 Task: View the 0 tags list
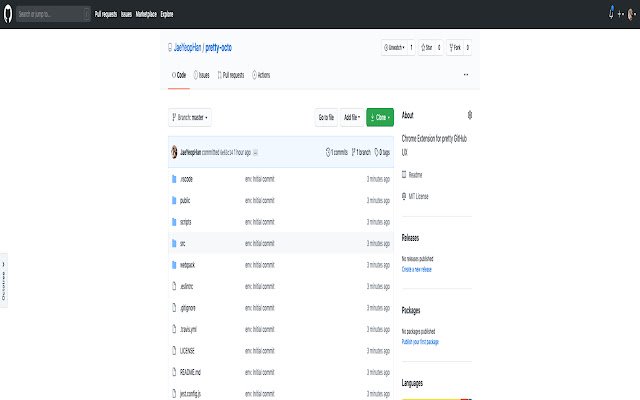click(x=382, y=152)
